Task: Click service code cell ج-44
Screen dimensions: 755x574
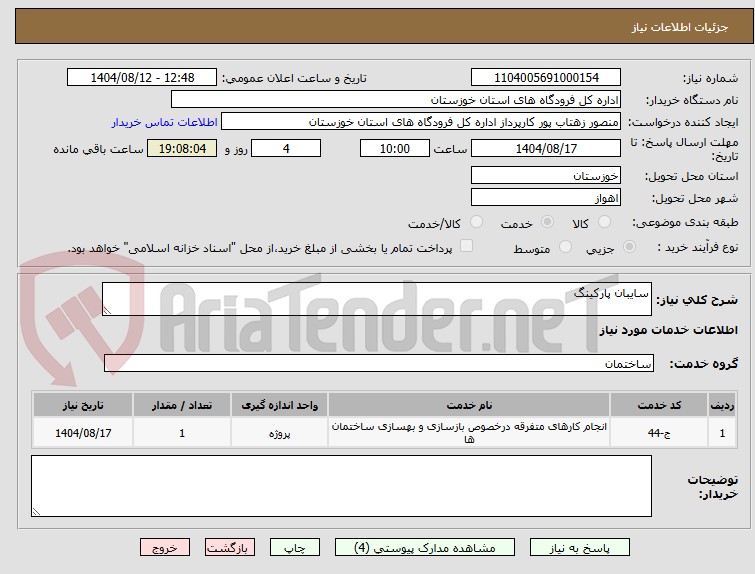Action: click(x=659, y=433)
